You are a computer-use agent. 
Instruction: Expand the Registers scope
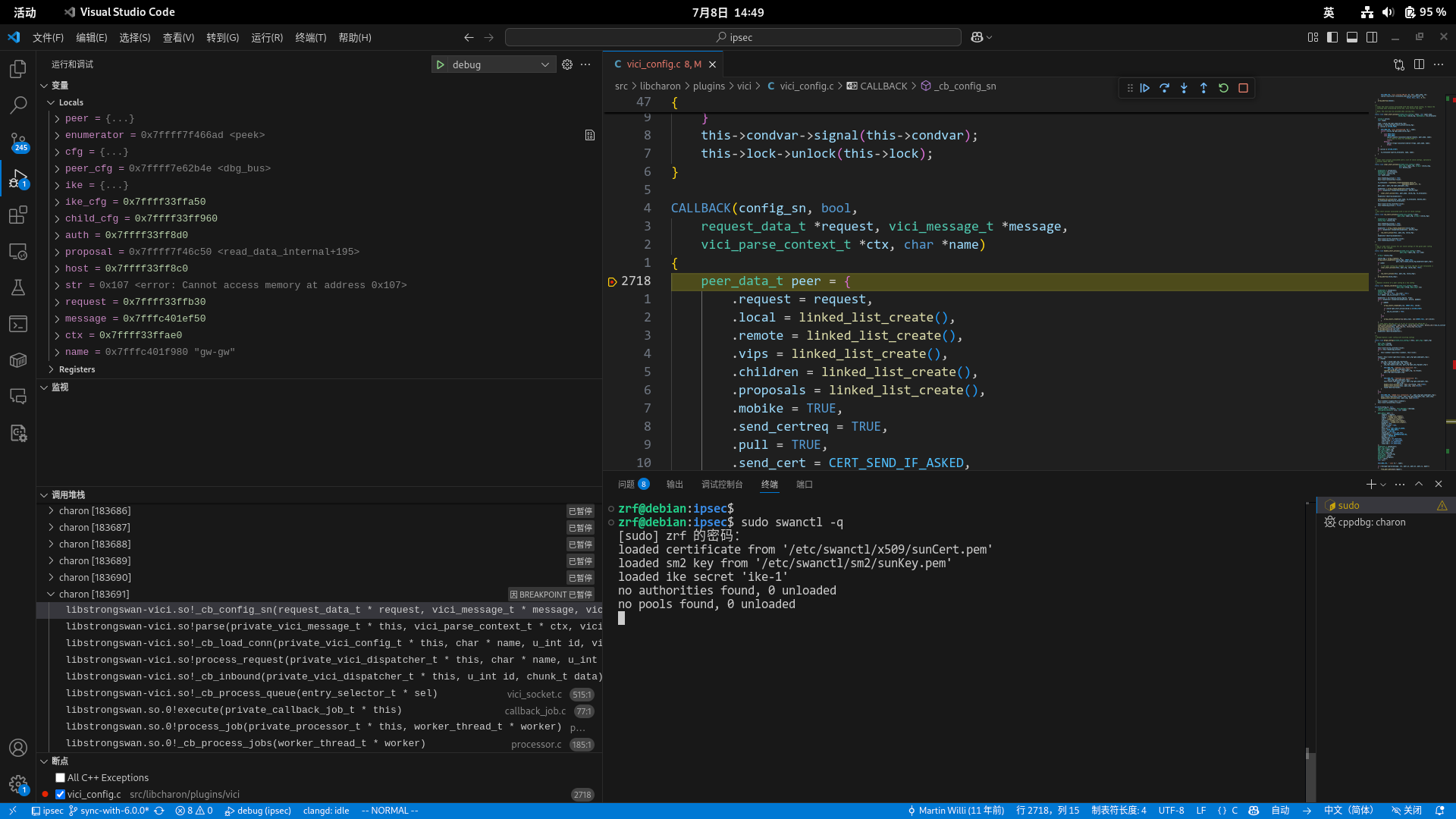tap(51, 369)
